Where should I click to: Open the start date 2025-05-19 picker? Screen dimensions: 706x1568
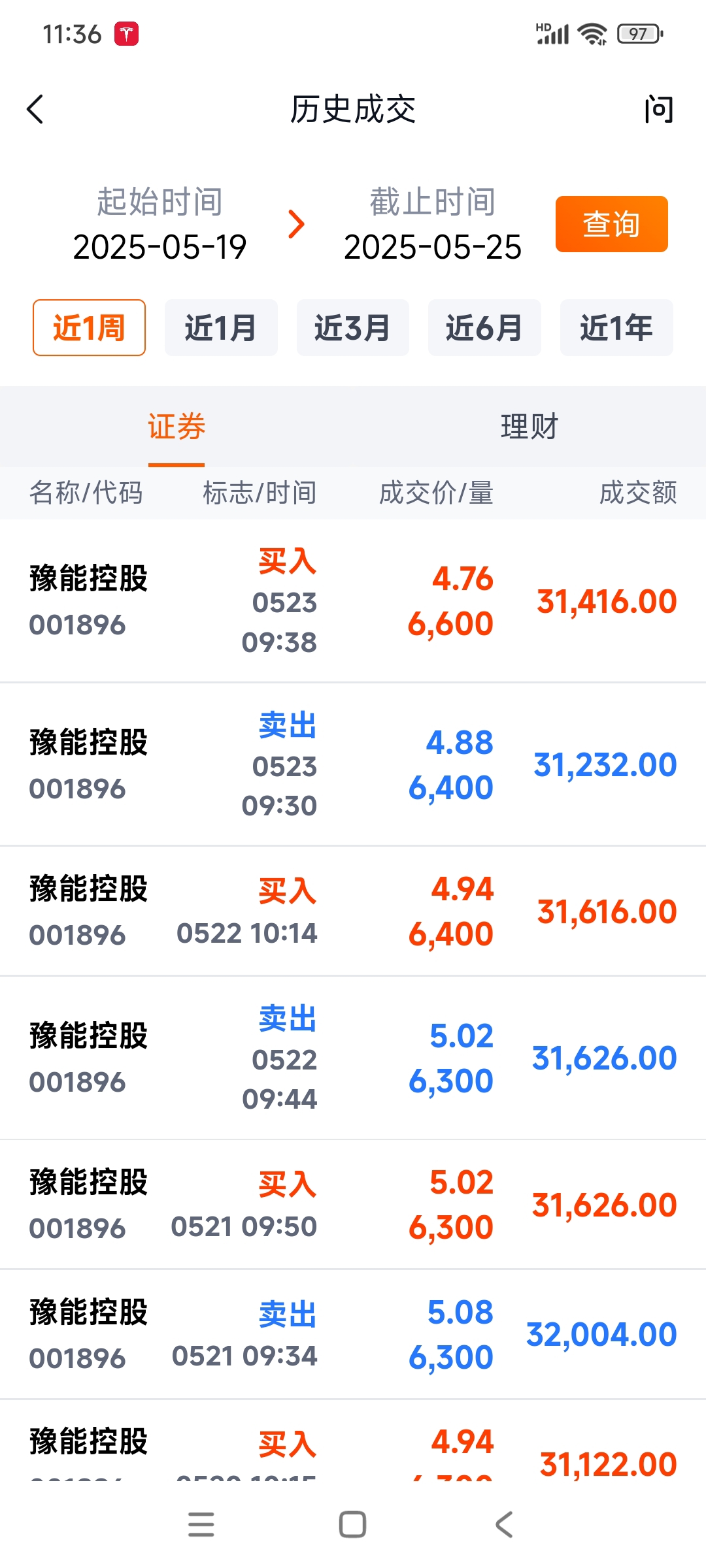point(160,247)
